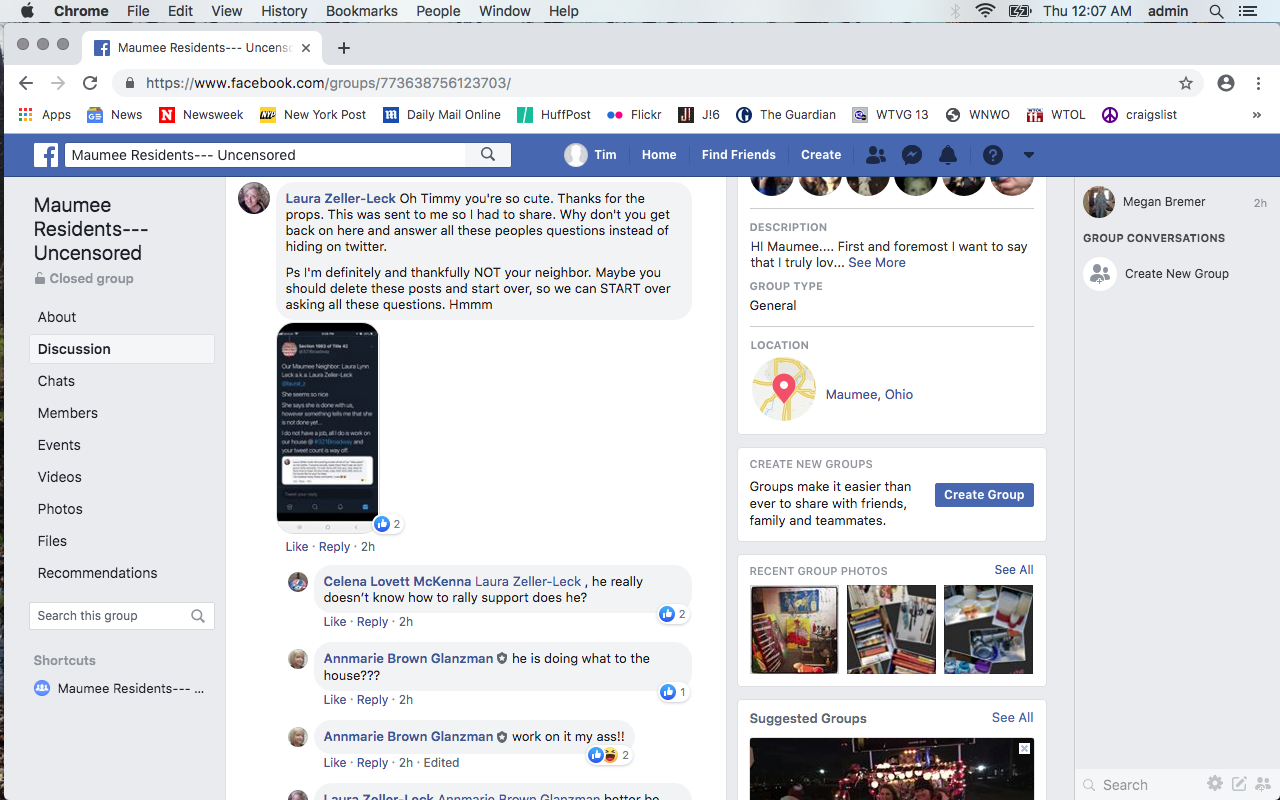Image resolution: width=1280 pixels, height=800 pixels.
Task: Open the notifications bell icon
Action: click(948, 155)
